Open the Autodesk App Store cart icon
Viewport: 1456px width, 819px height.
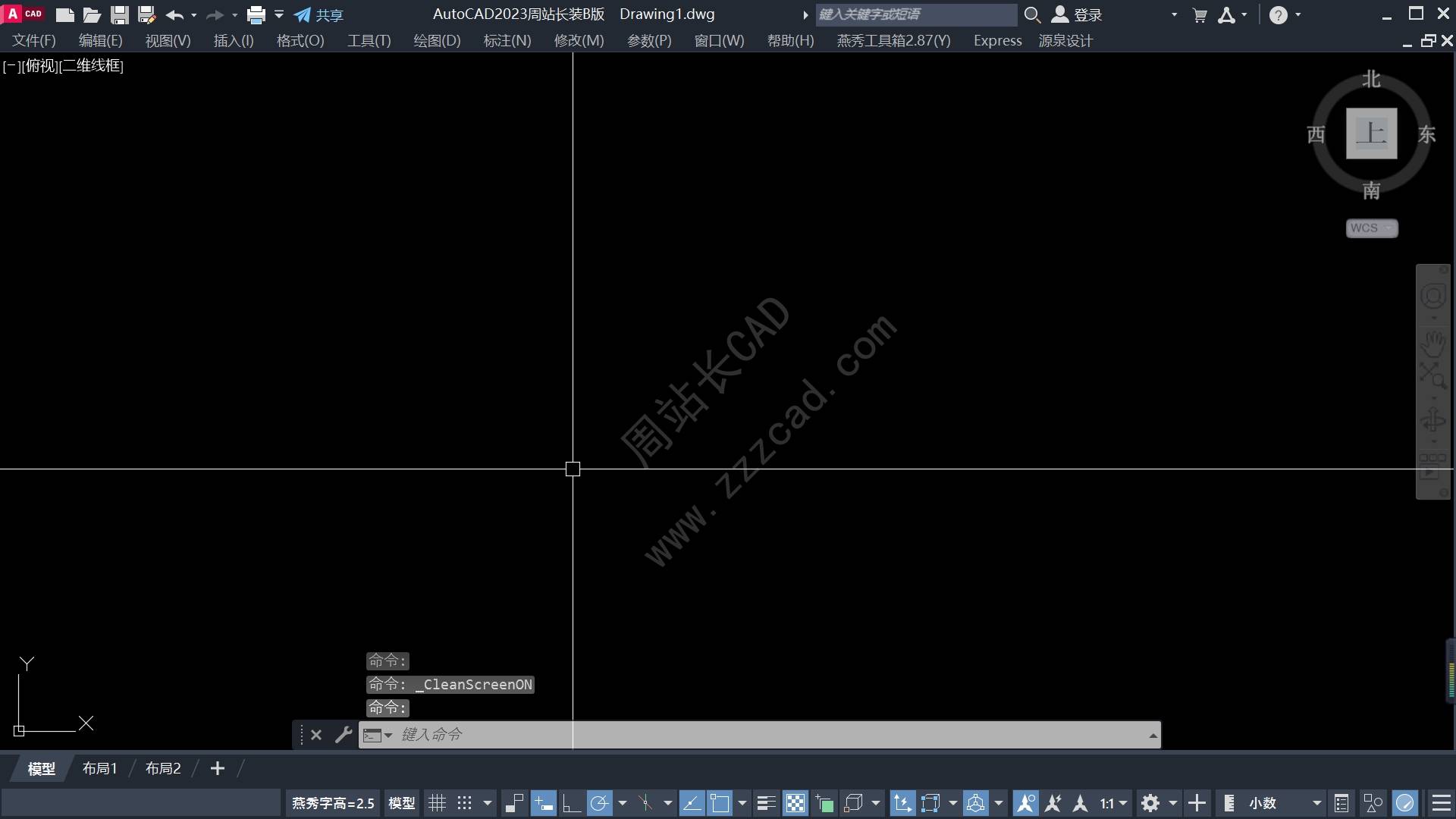(1200, 14)
